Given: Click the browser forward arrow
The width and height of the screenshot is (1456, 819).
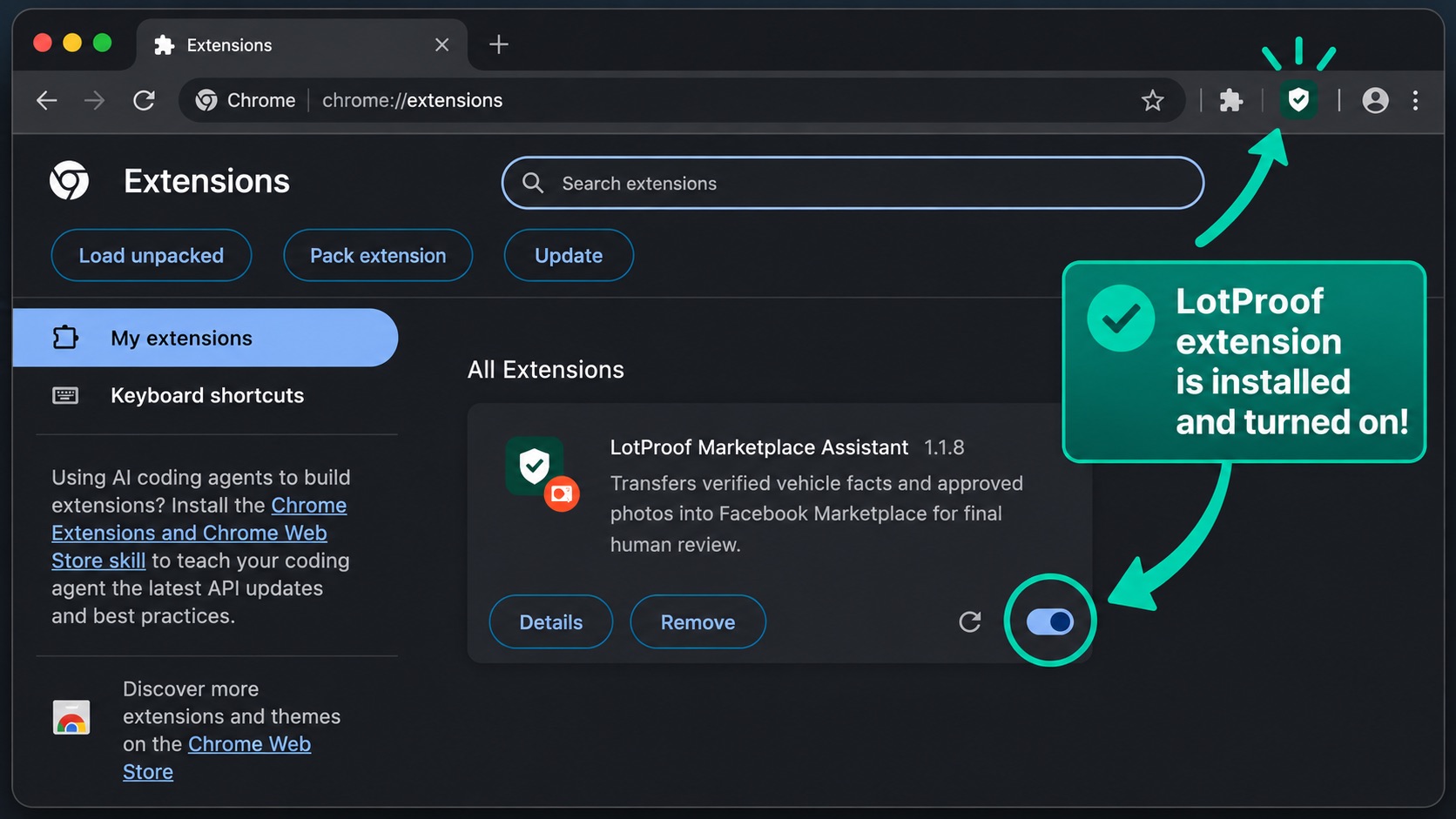Looking at the screenshot, I should (x=94, y=101).
